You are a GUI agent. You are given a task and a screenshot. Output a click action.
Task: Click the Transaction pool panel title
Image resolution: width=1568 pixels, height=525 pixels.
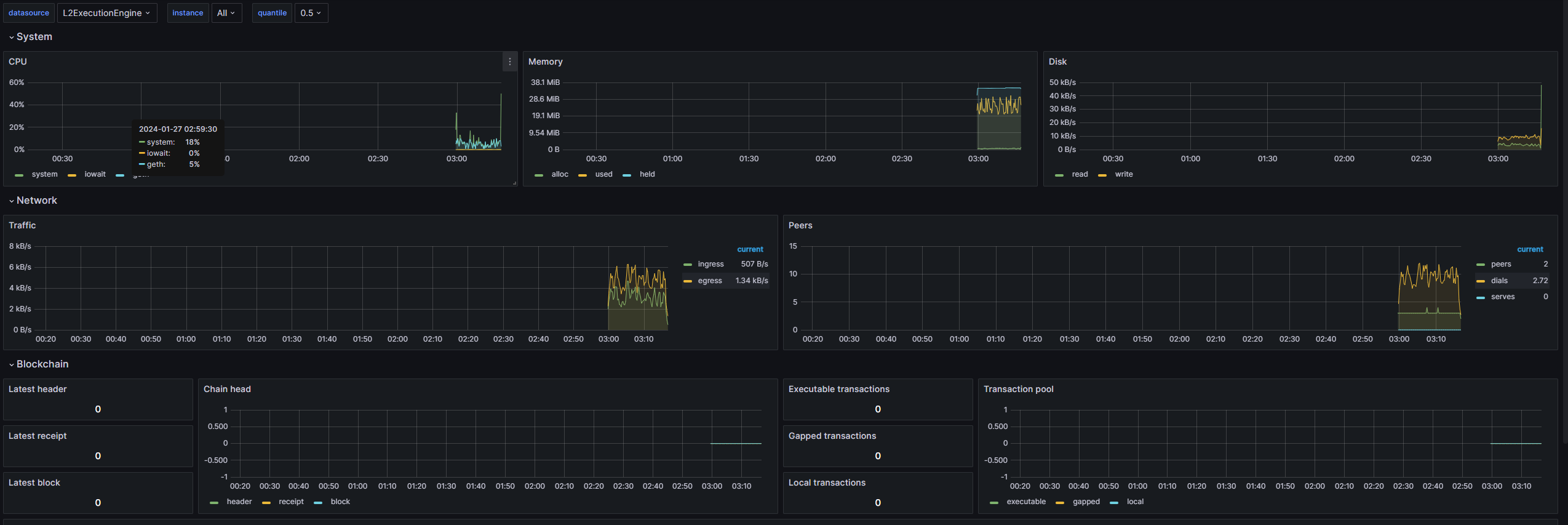pyautogui.click(x=1018, y=389)
